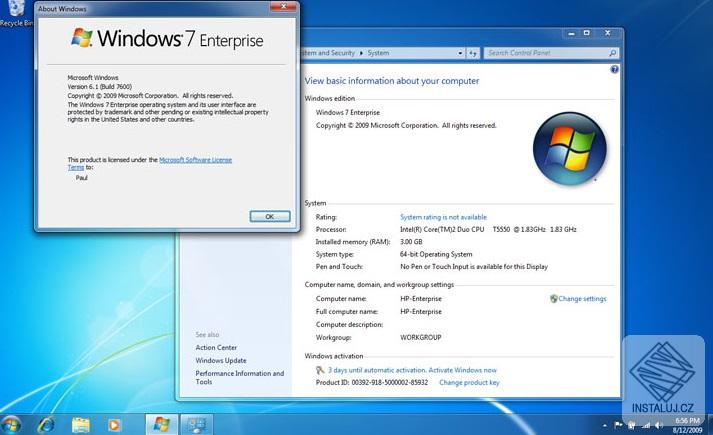Click the activation key icon
The height and width of the screenshot is (435, 713).
pos(320,370)
